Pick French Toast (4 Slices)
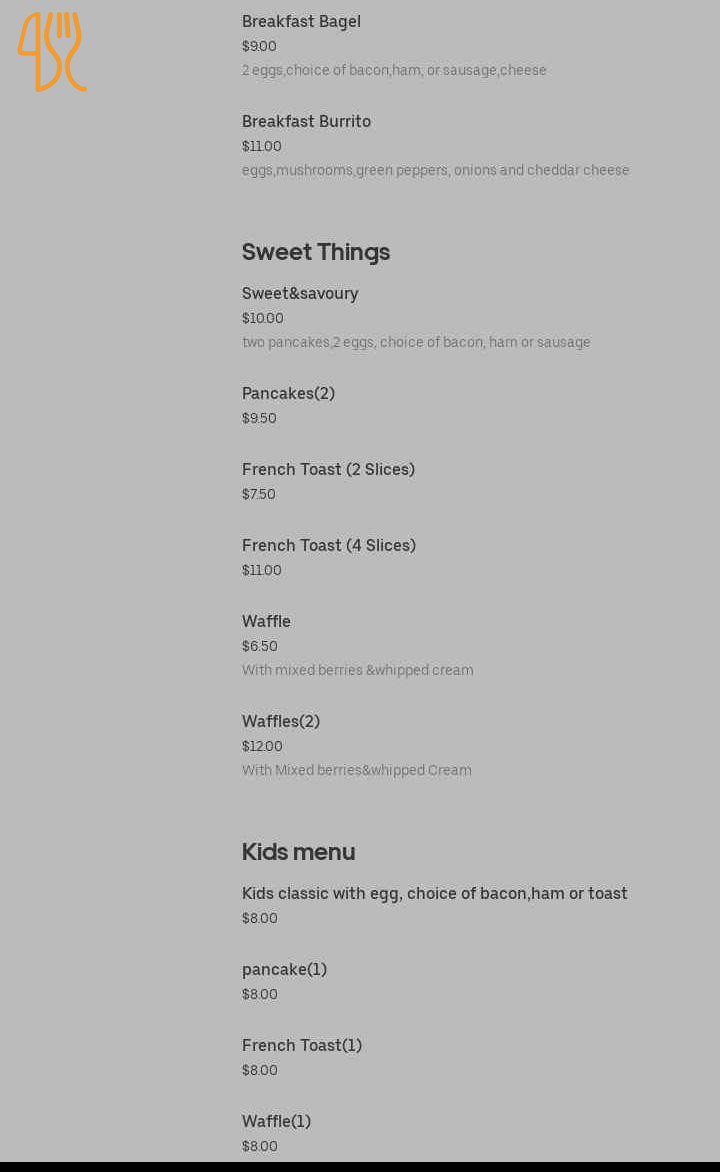720x1172 pixels. (x=329, y=545)
